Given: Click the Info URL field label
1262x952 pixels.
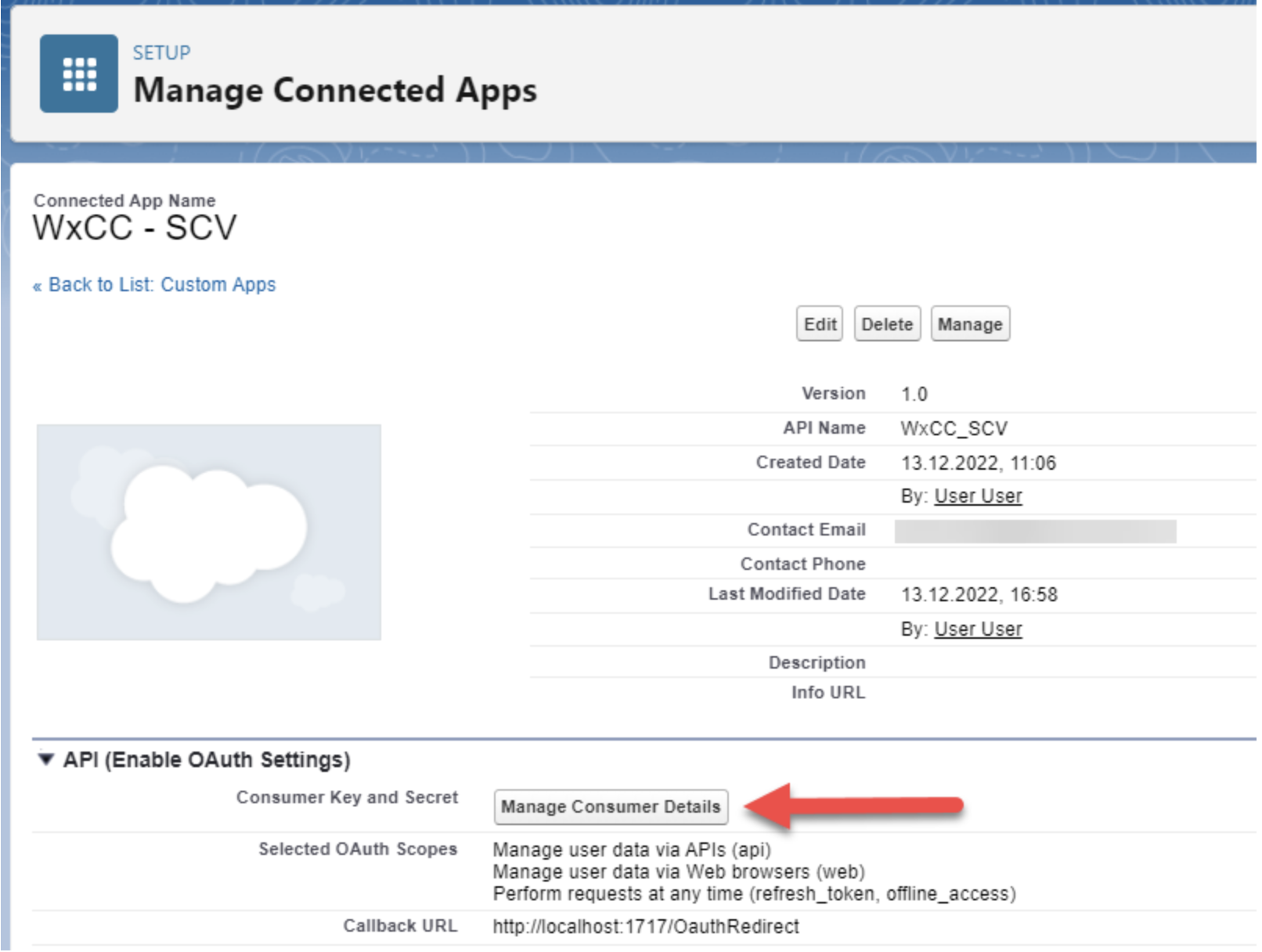Looking at the screenshot, I should point(828,693).
